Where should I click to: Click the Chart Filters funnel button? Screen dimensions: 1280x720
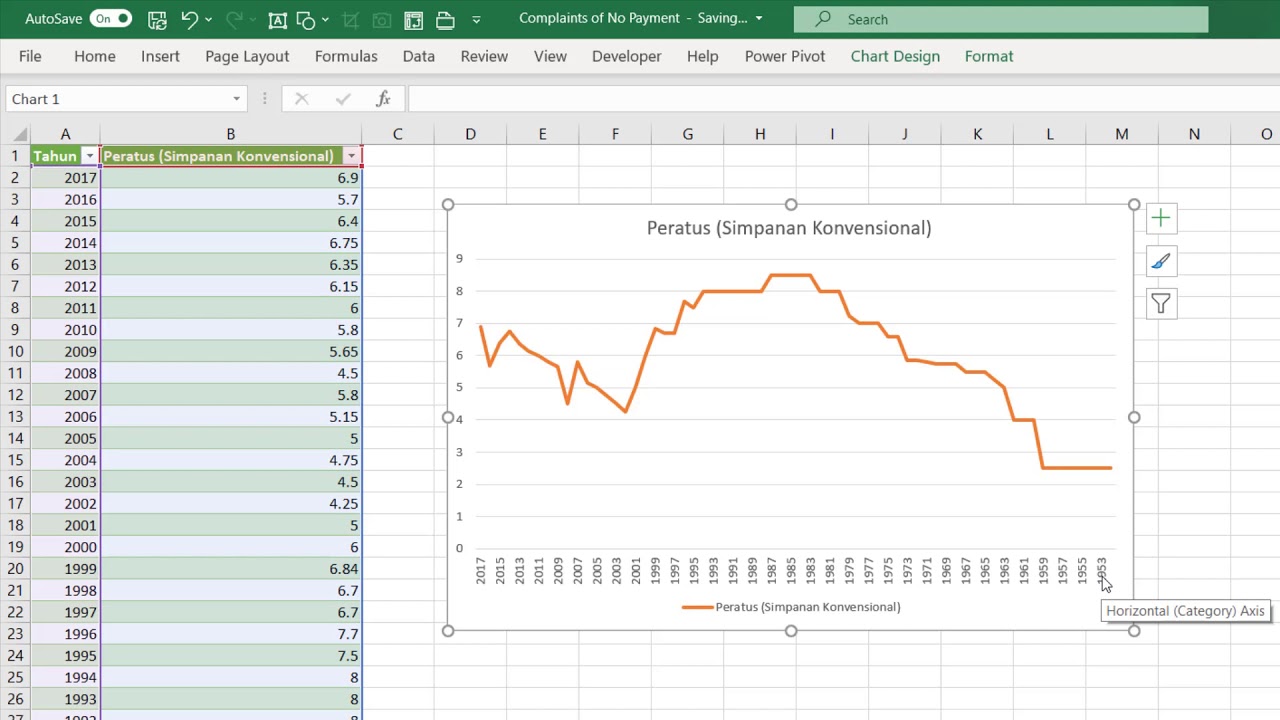pos(1161,304)
